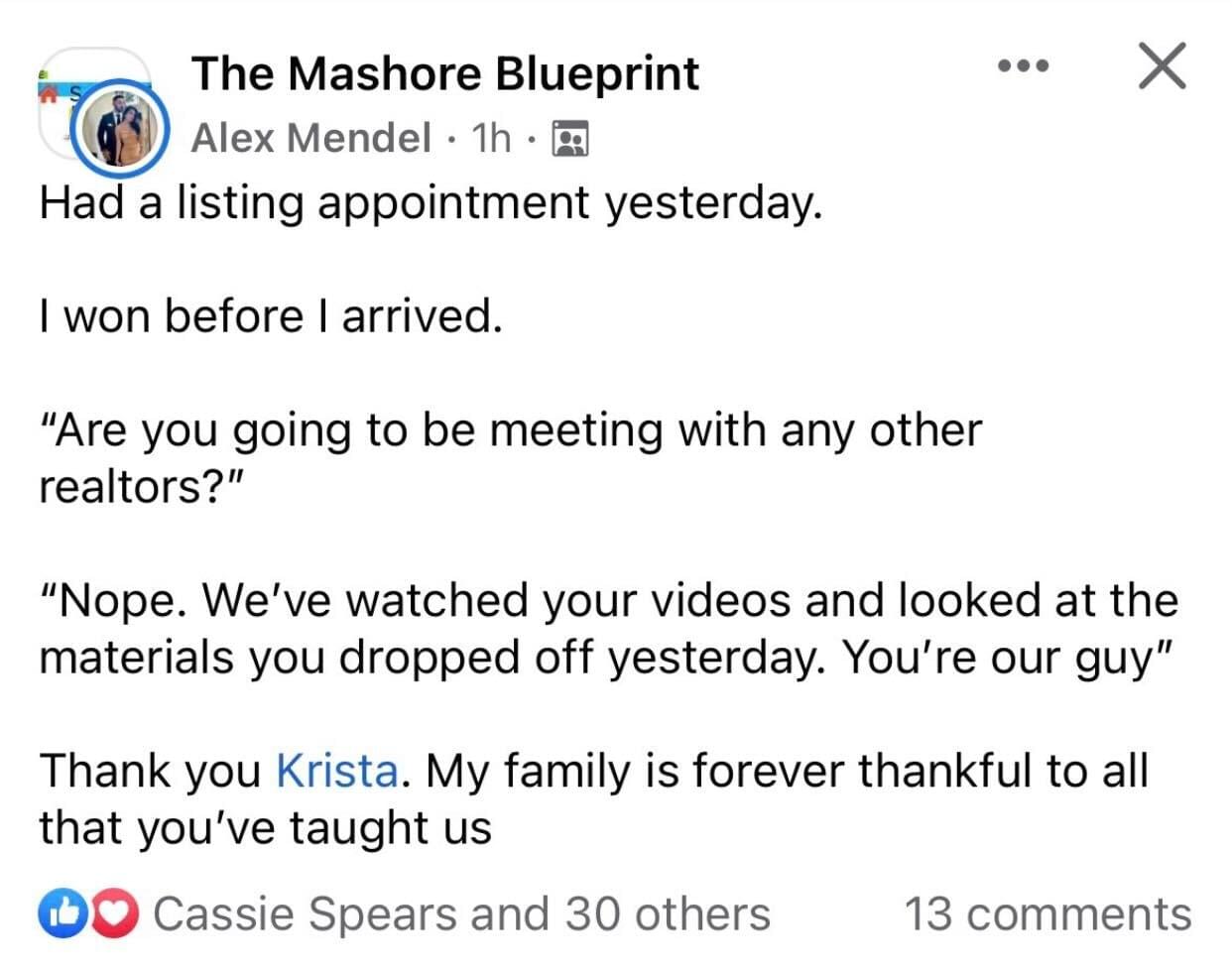Click the 'that you've taught us' line

pyautogui.click(x=265, y=828)
